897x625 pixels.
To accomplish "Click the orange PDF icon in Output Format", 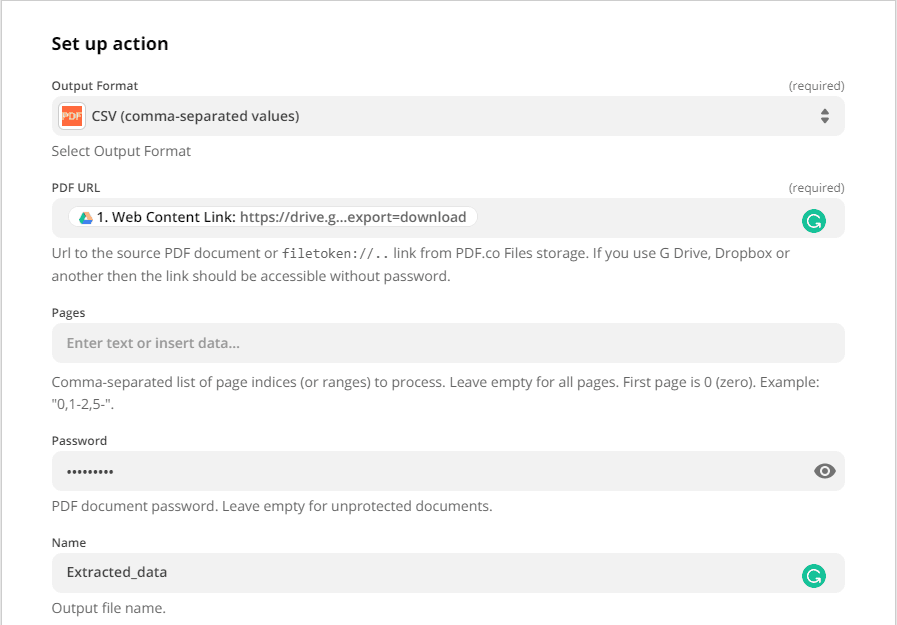I will tap(70, 116).
